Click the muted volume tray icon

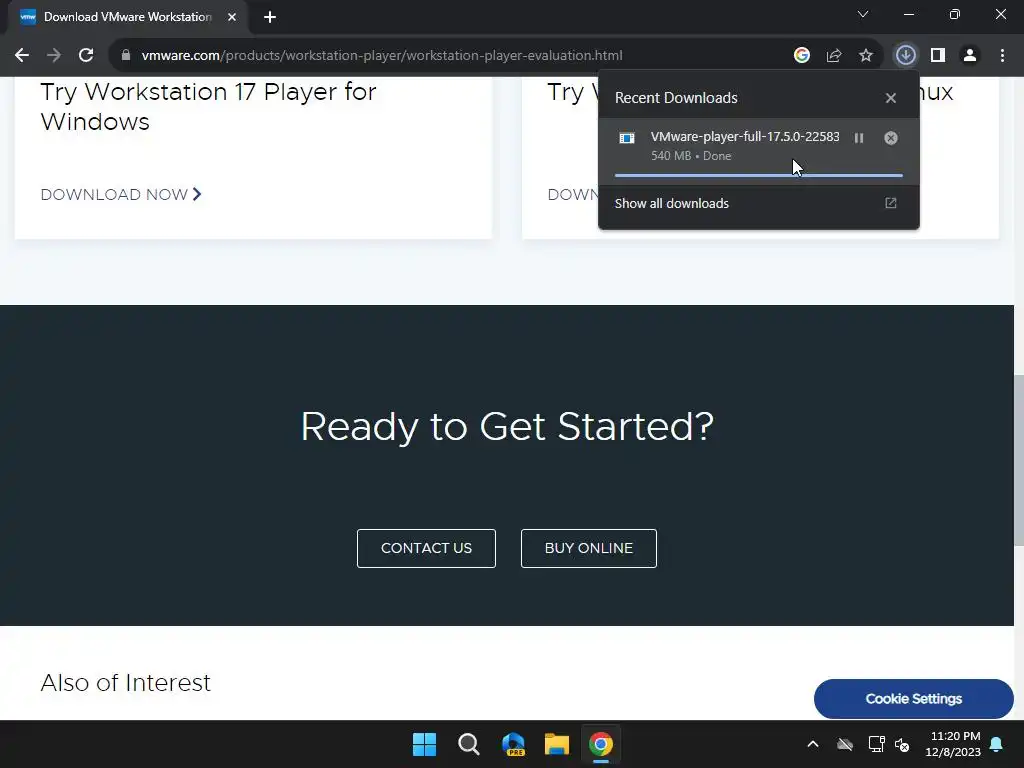pyautogui.click(x=902, y=744)
